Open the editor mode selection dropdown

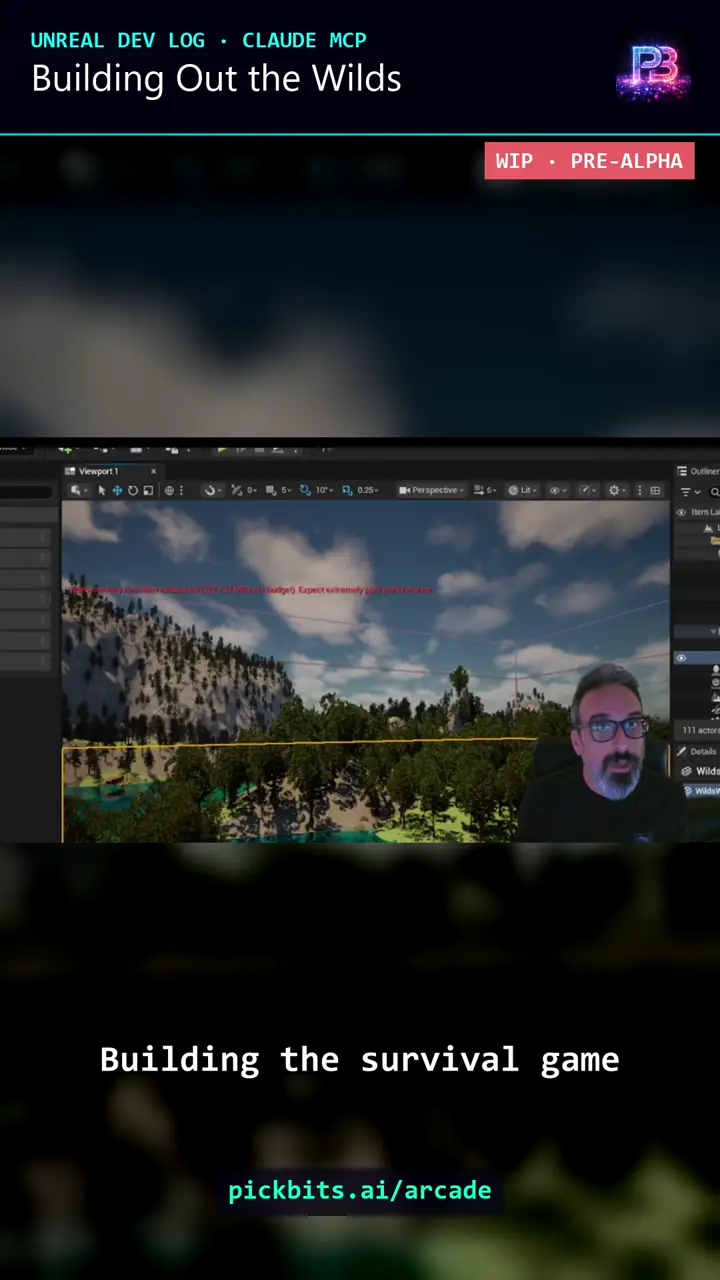click(79, 490)
